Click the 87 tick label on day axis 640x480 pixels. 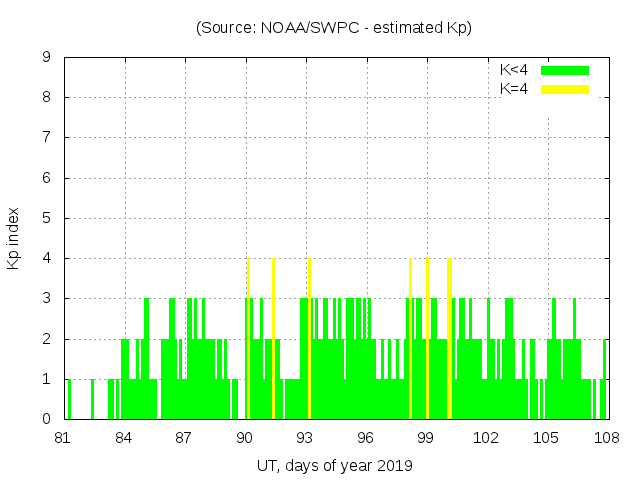coord(185,437)
